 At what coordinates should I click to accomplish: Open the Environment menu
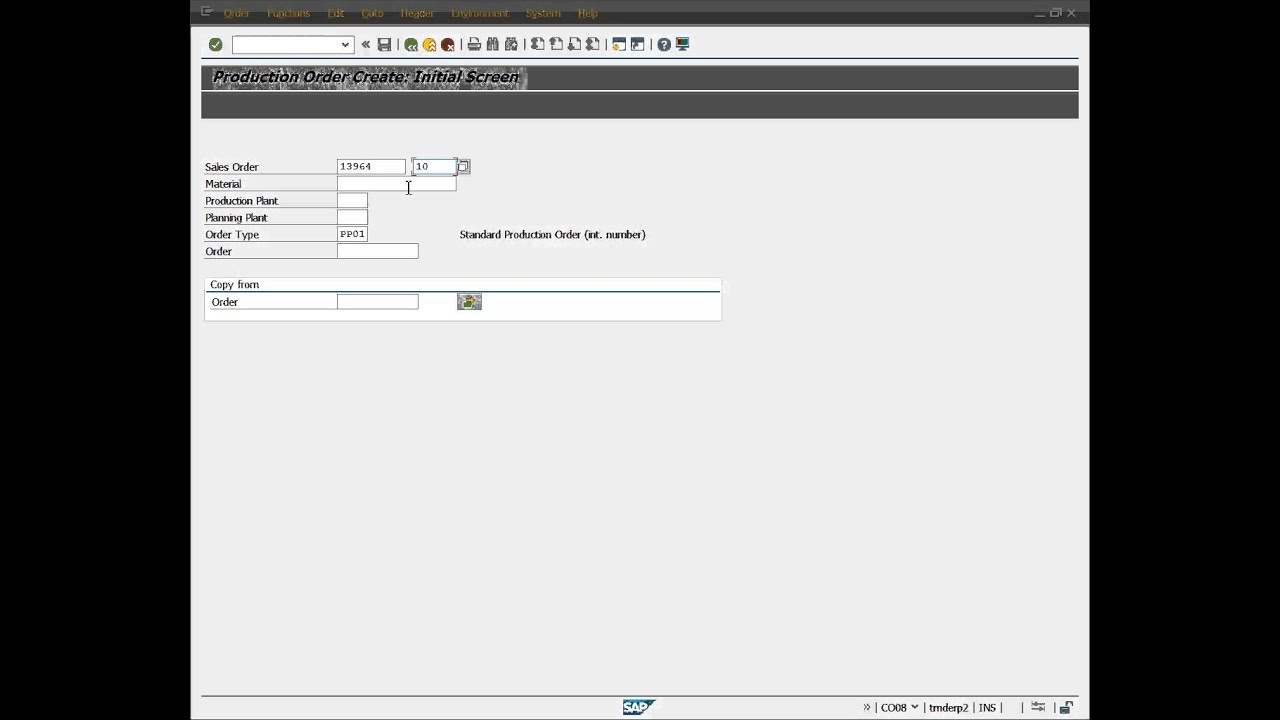point(480,13)
